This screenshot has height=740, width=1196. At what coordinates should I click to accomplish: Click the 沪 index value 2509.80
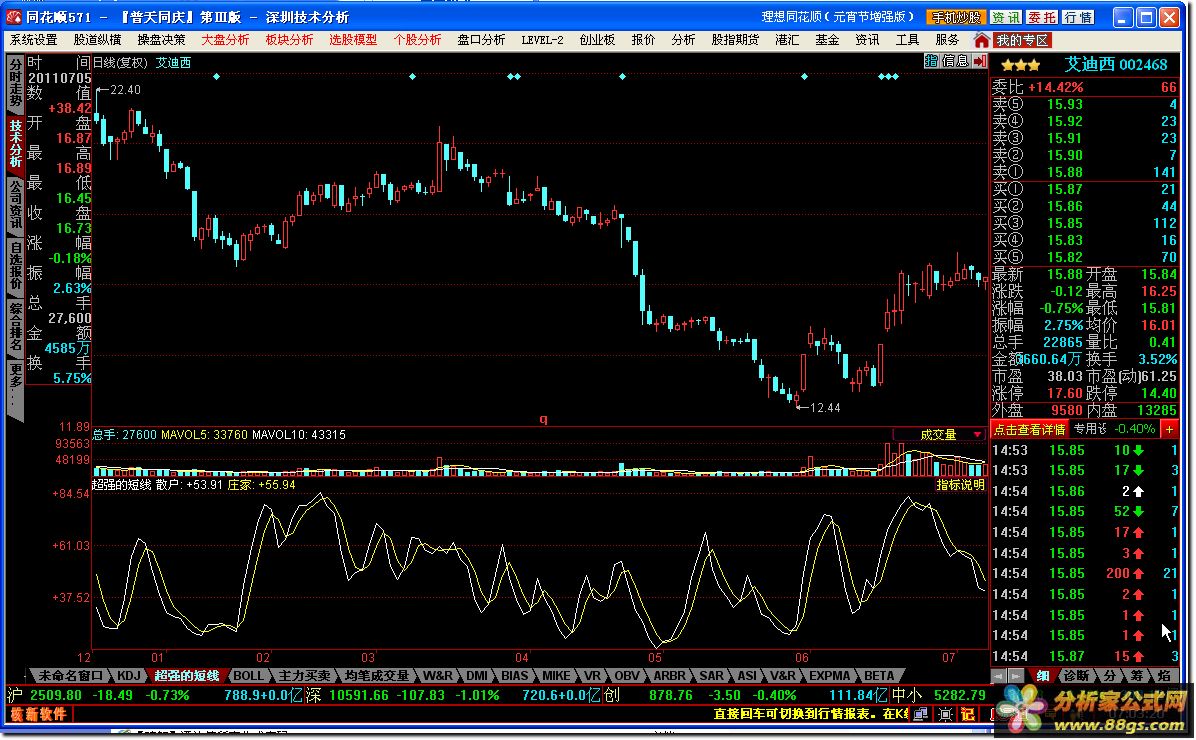click(x=56, y=695)
